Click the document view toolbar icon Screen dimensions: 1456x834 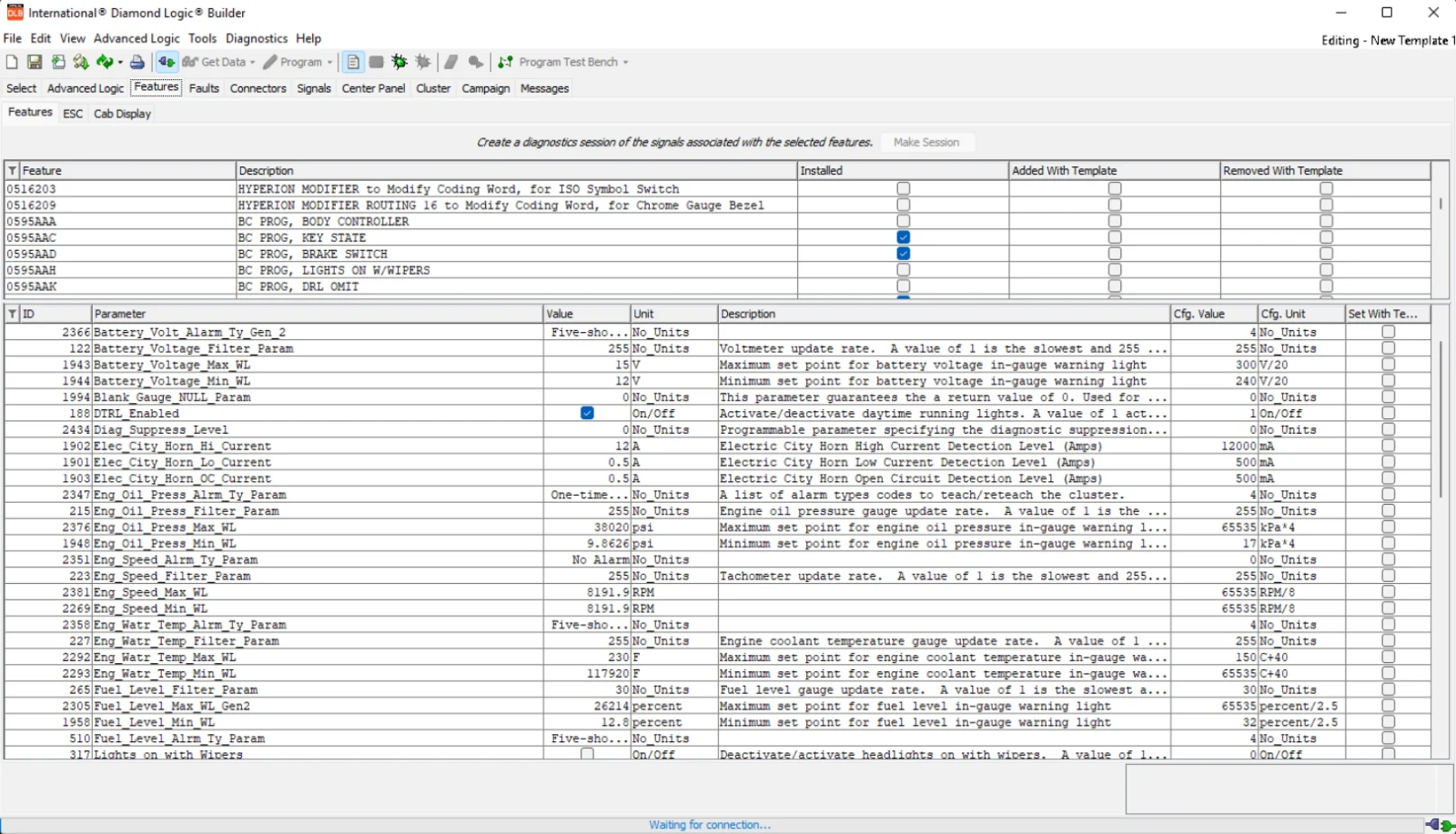click(354, 62)
